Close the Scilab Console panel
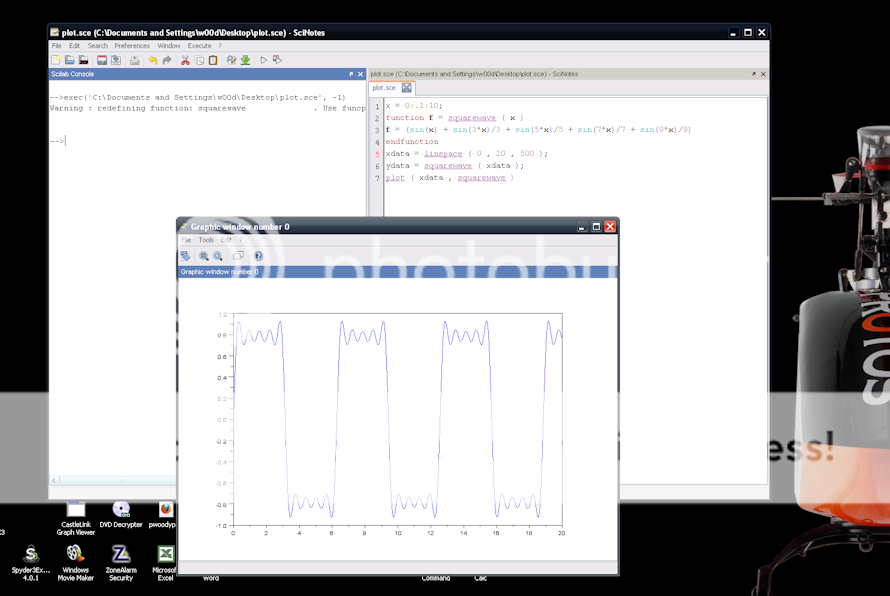This screenshot has height=596, width=890. click(x=360, y=74)
